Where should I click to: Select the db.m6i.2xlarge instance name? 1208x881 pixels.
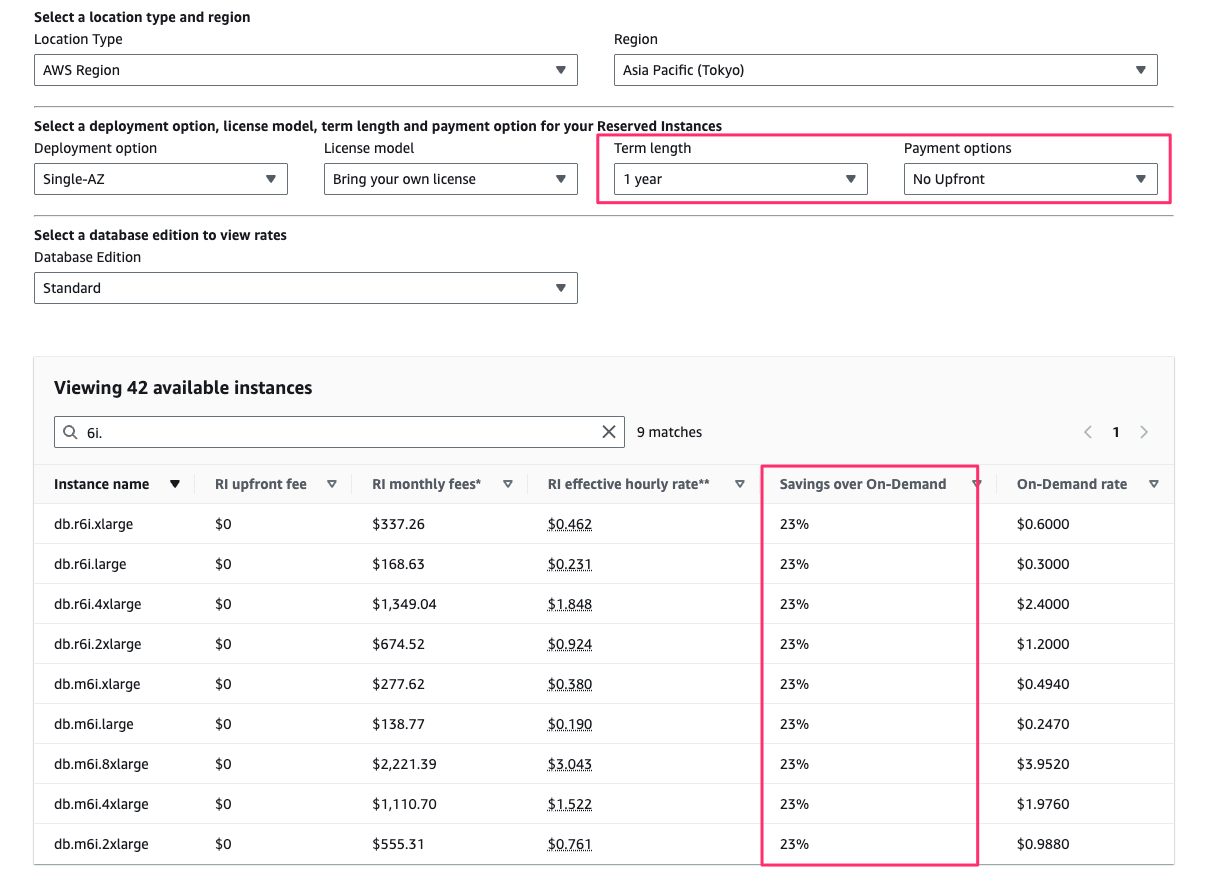pyautogui.click(x=101, y=844)
